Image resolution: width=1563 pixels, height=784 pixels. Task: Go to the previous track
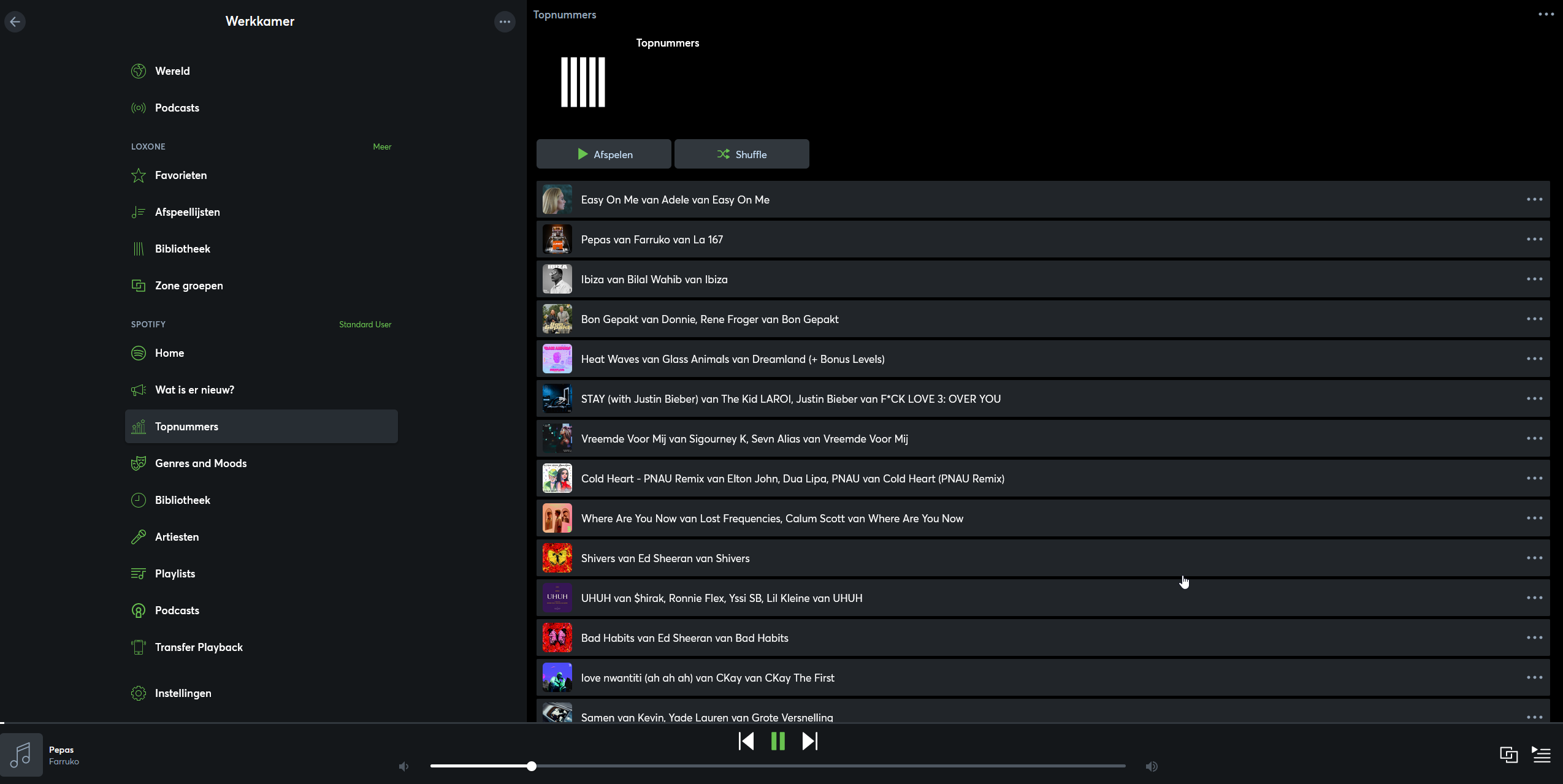(746, 741)
